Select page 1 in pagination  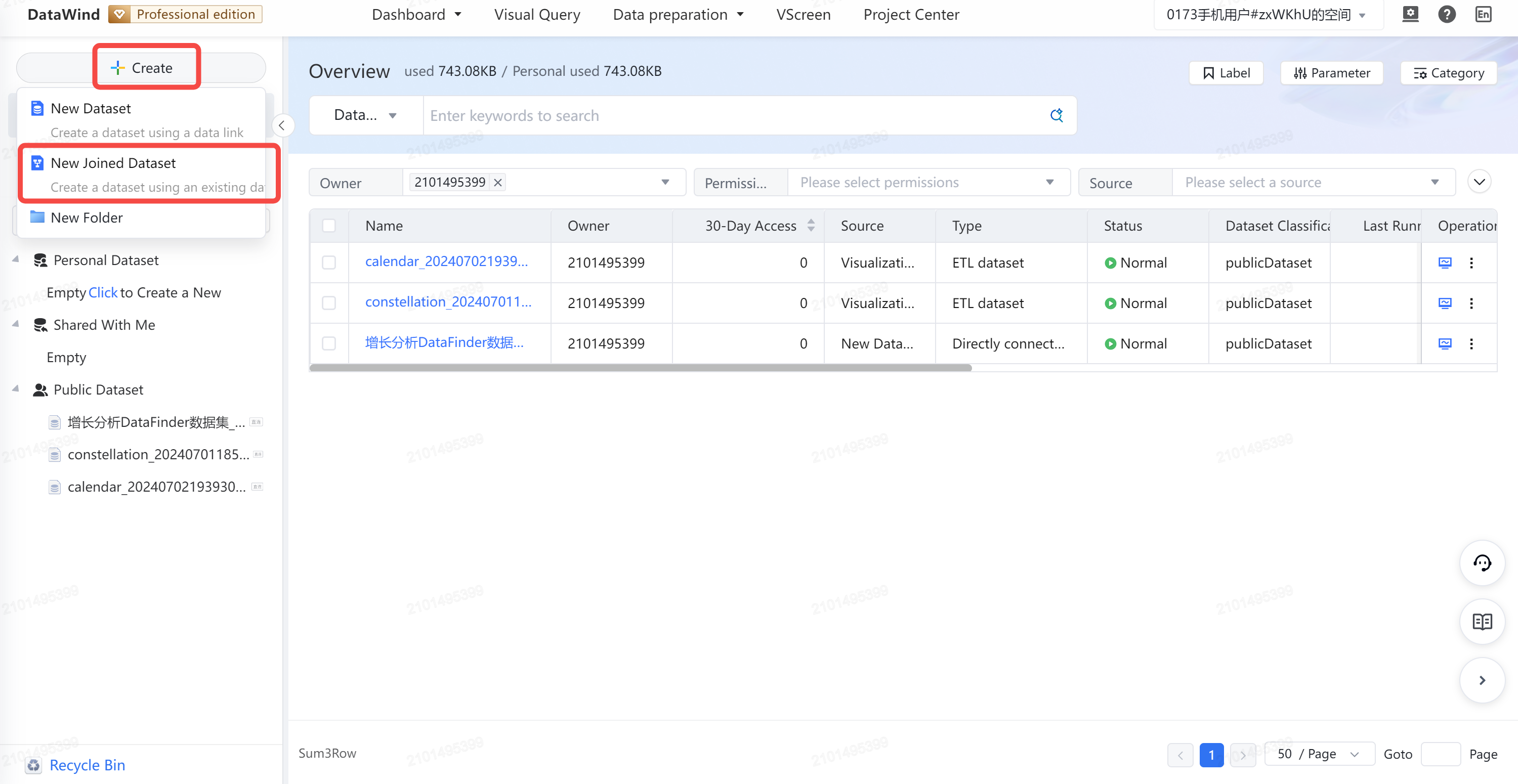point(1211,755)
